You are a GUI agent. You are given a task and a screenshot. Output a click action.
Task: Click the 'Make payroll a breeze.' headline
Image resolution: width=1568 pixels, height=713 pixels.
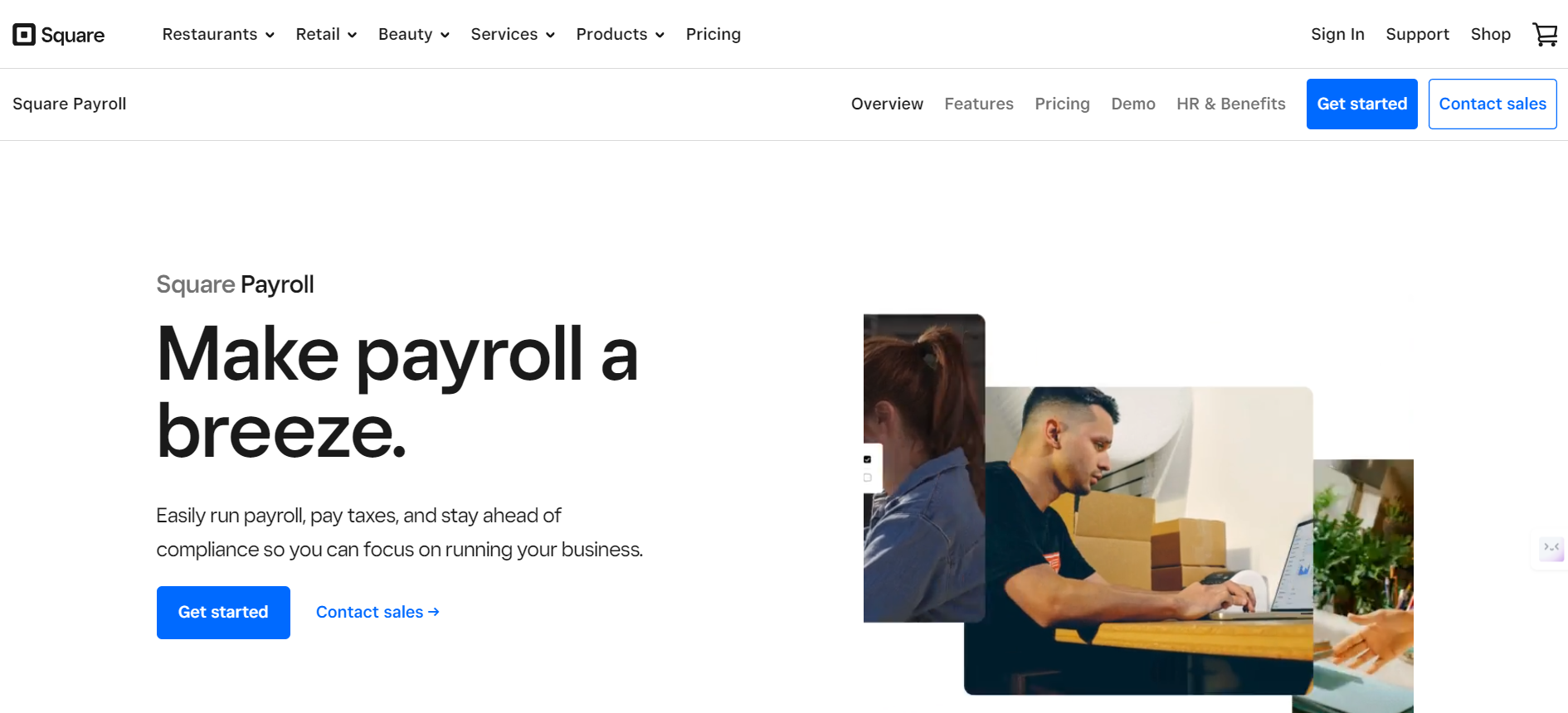(397, 392)
